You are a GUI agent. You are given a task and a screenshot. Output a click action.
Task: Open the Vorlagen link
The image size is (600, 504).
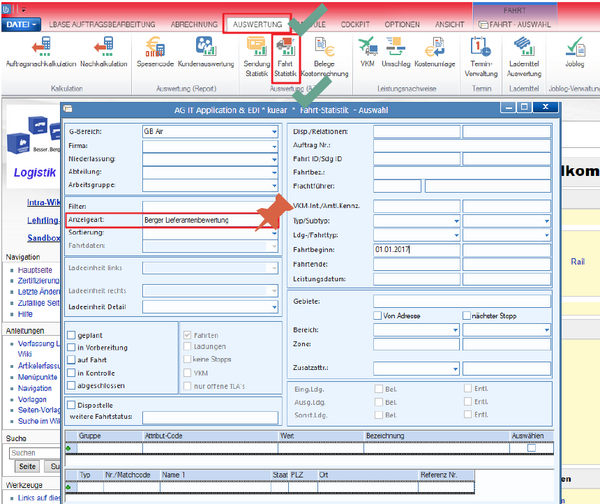(32, 399)
